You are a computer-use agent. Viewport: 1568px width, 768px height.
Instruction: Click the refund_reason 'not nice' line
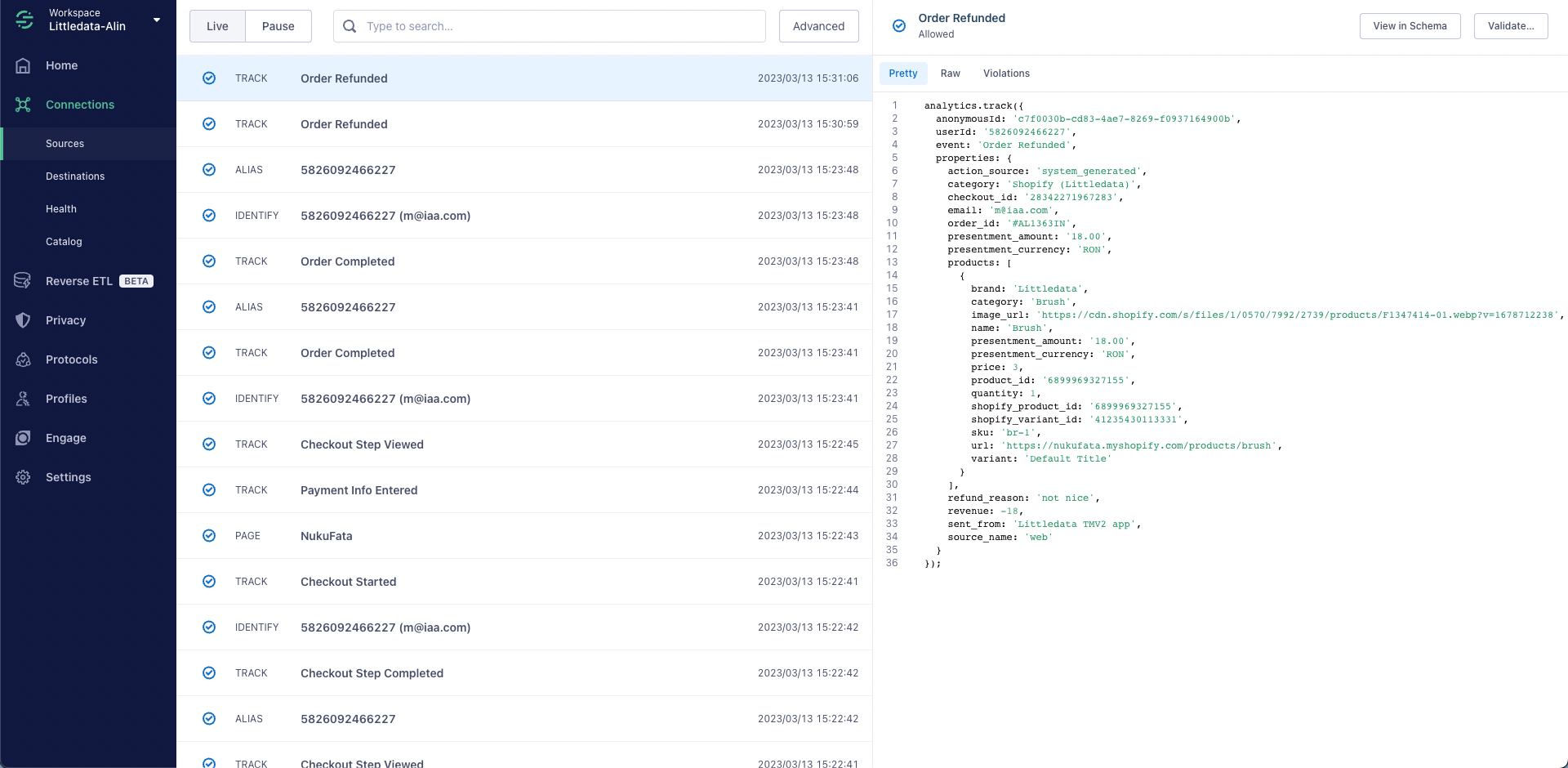1023,498
